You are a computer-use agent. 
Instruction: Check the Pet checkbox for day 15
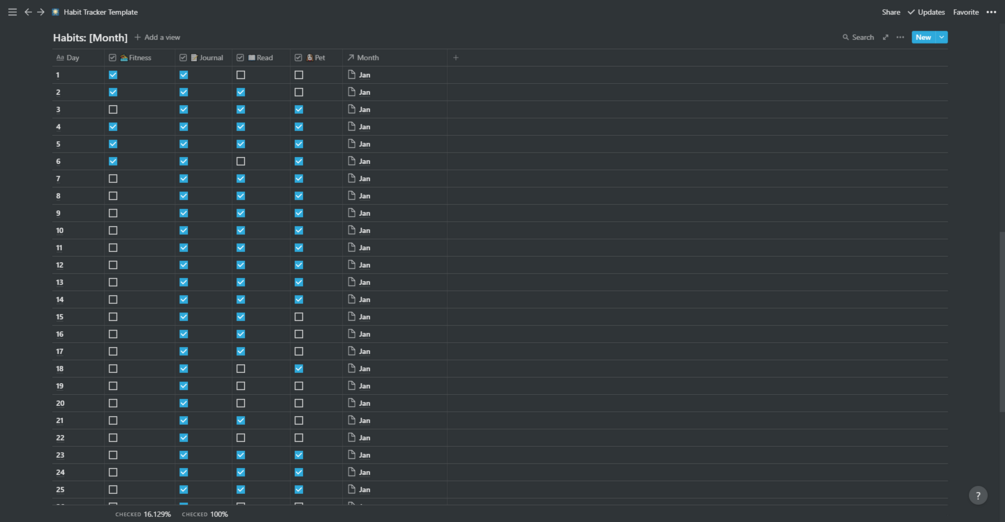click(299, 317)
